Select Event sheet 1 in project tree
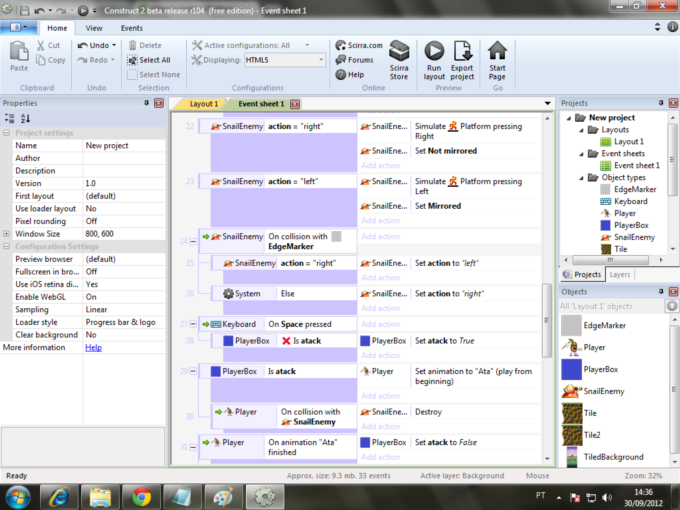Image resolution: width=680 pixels, height=510 pixels. pyautogui.click(x=630, y=165)
